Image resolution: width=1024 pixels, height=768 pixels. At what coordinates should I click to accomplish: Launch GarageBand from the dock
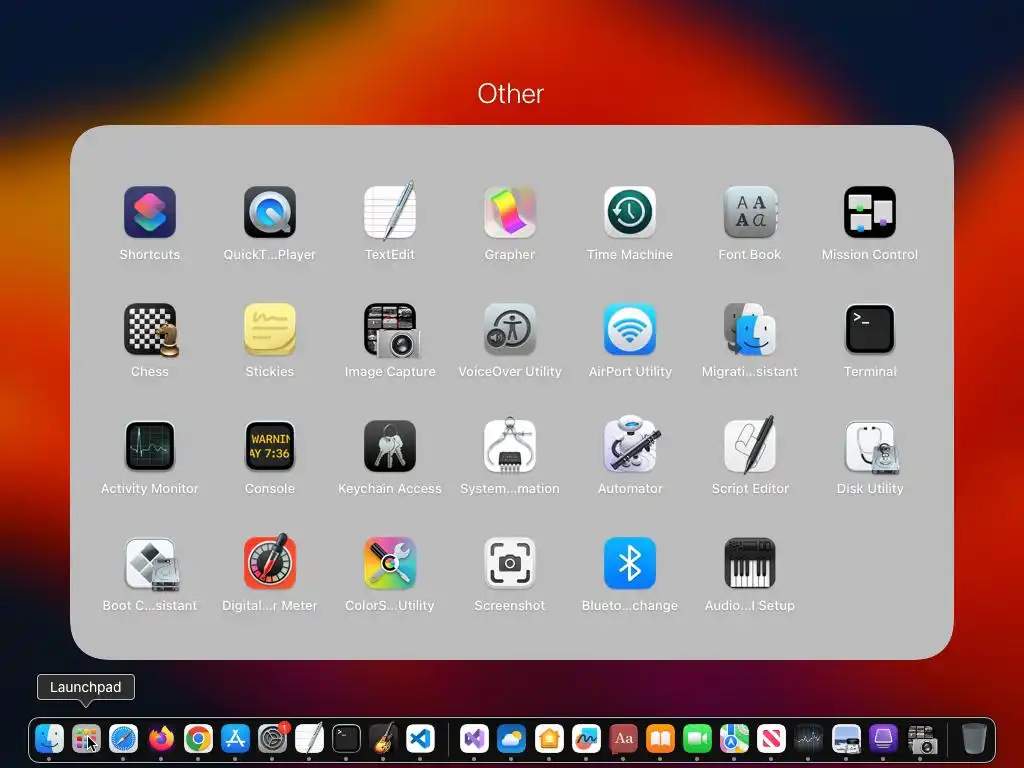(x=383, y=739)
